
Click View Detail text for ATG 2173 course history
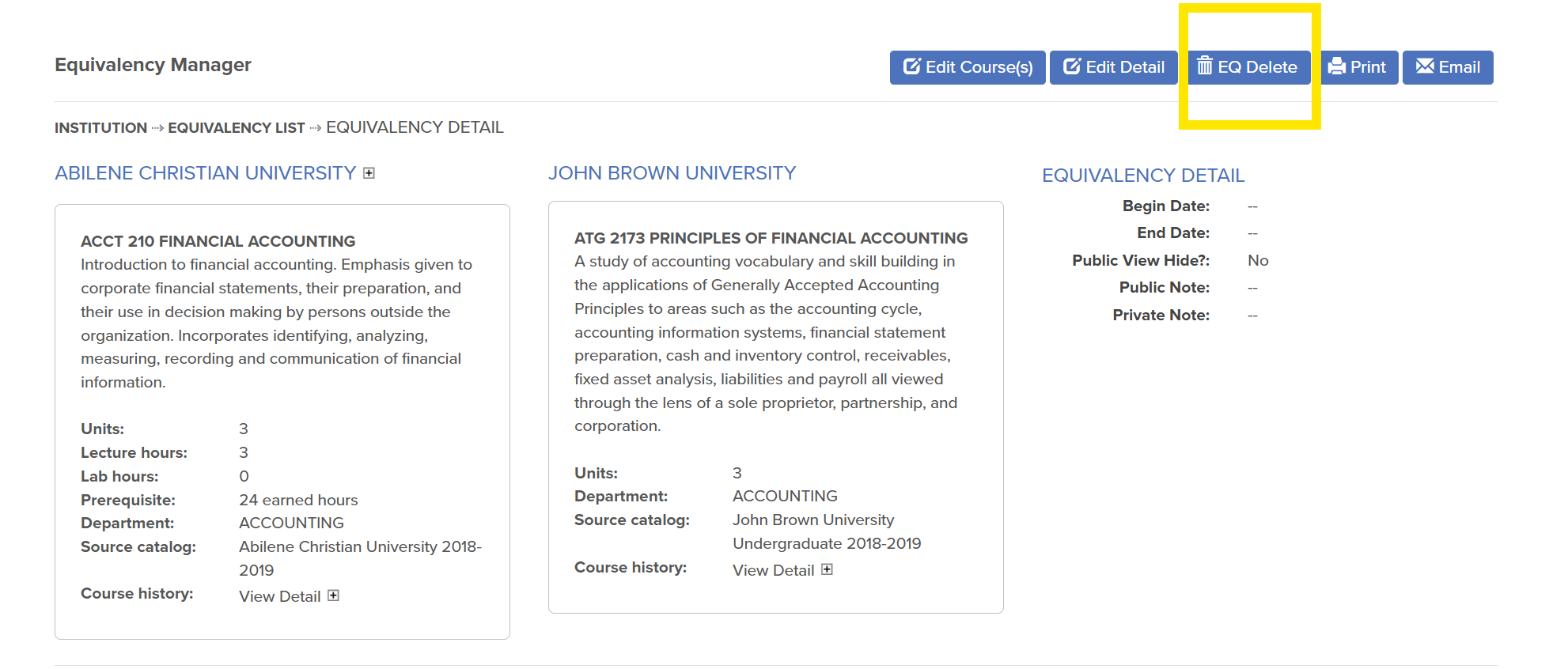(x=773, y=570)
